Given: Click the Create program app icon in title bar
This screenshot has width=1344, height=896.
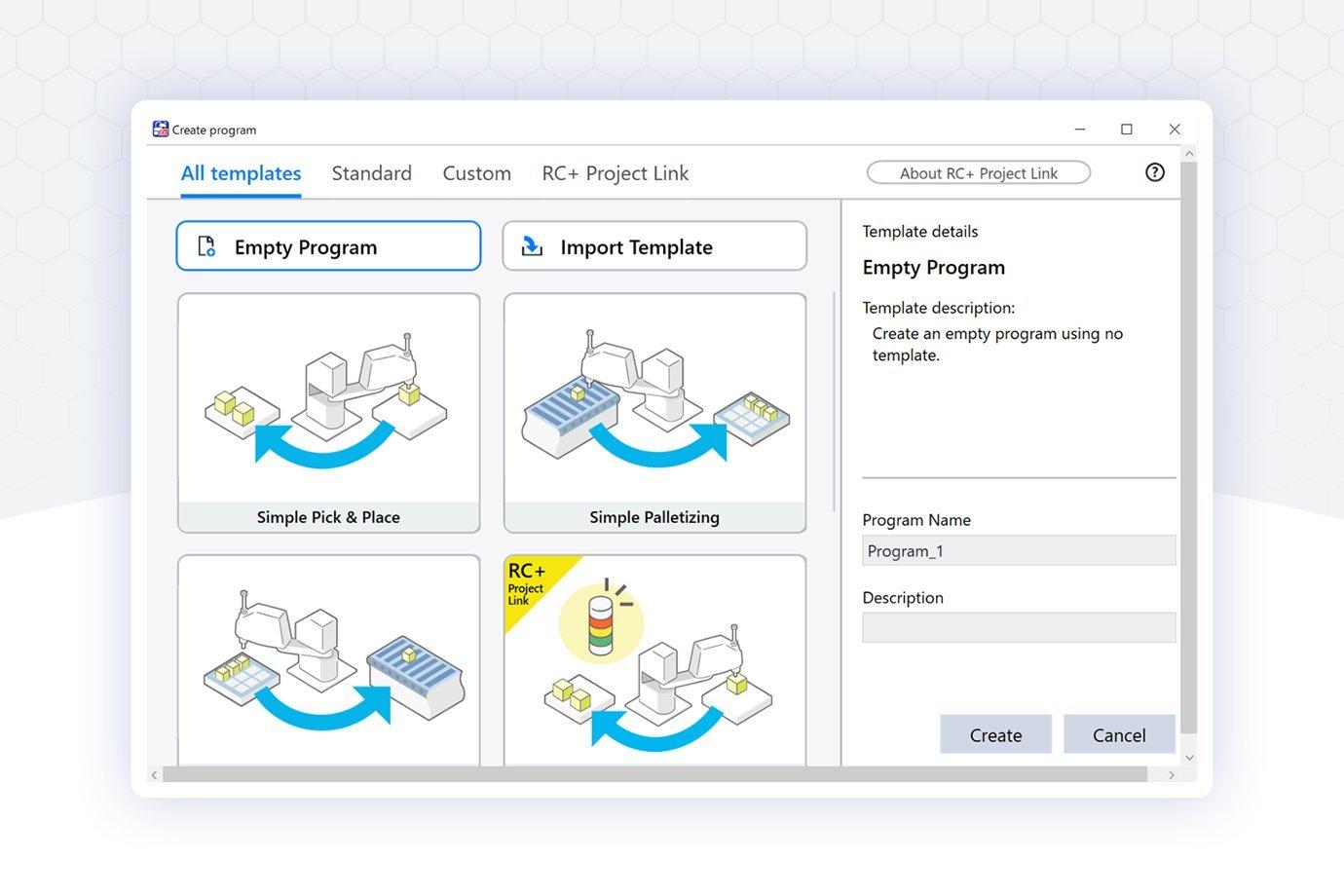Looking at the screenshot, I should tap(161, 130).
